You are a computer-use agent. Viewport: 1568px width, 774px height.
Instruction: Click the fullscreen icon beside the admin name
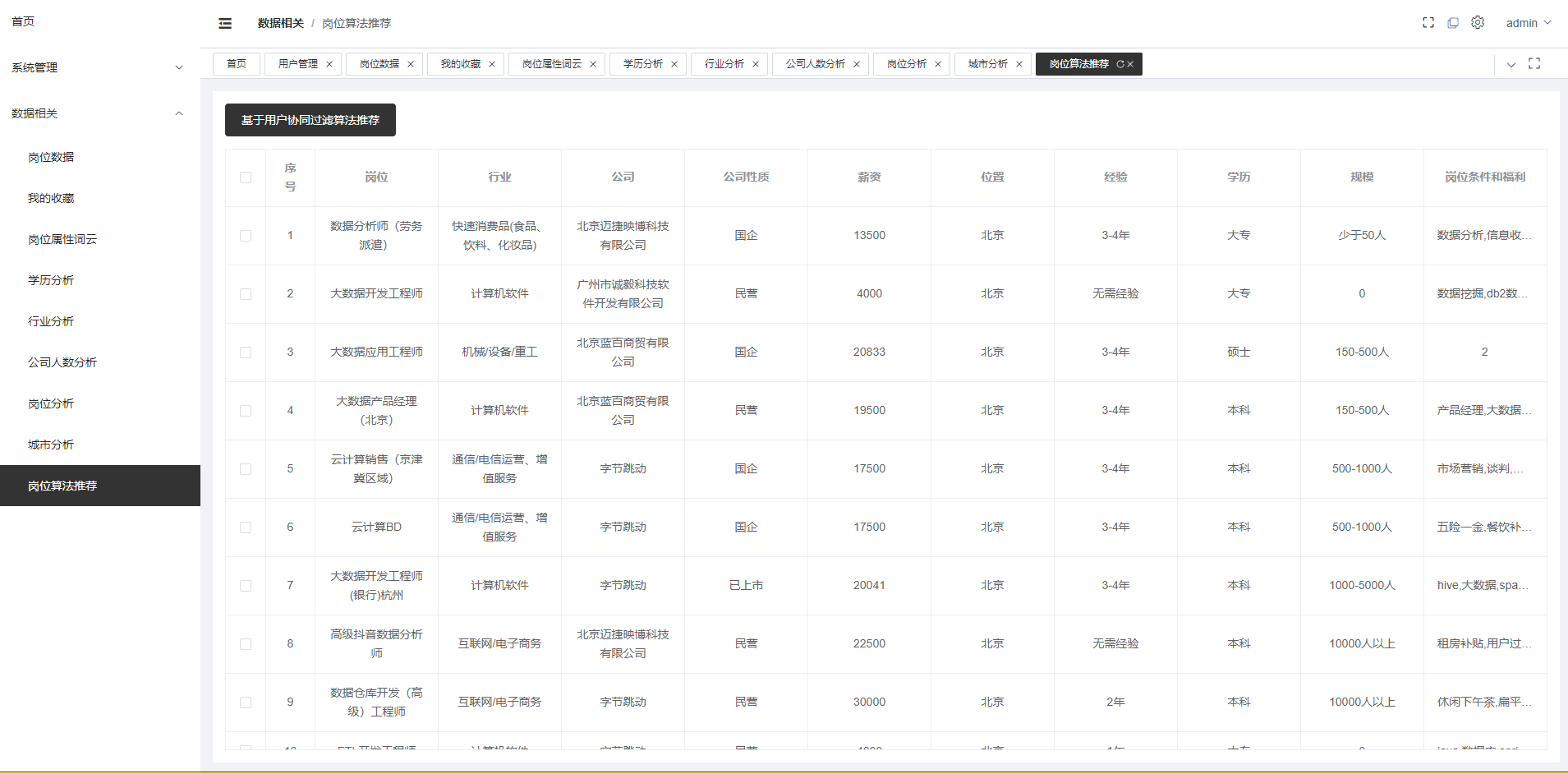coord(1428,23)
